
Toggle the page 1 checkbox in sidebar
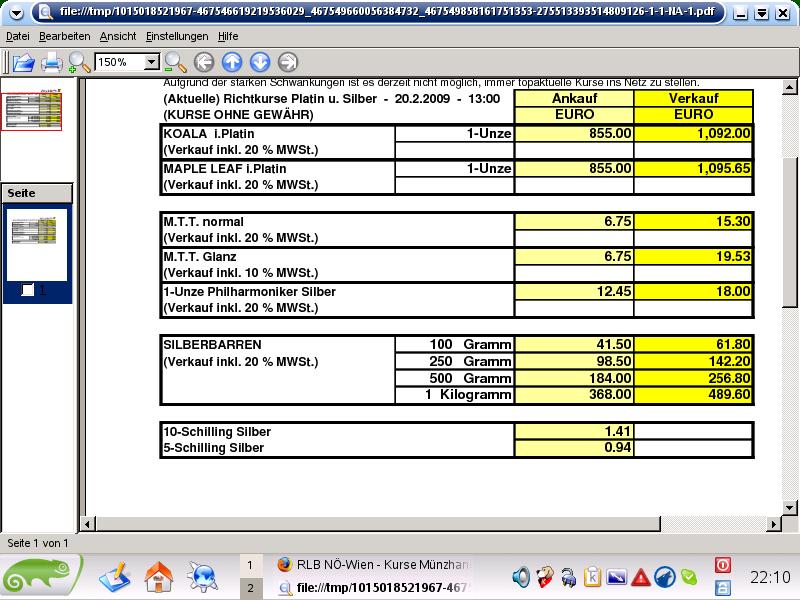(29, 290)
